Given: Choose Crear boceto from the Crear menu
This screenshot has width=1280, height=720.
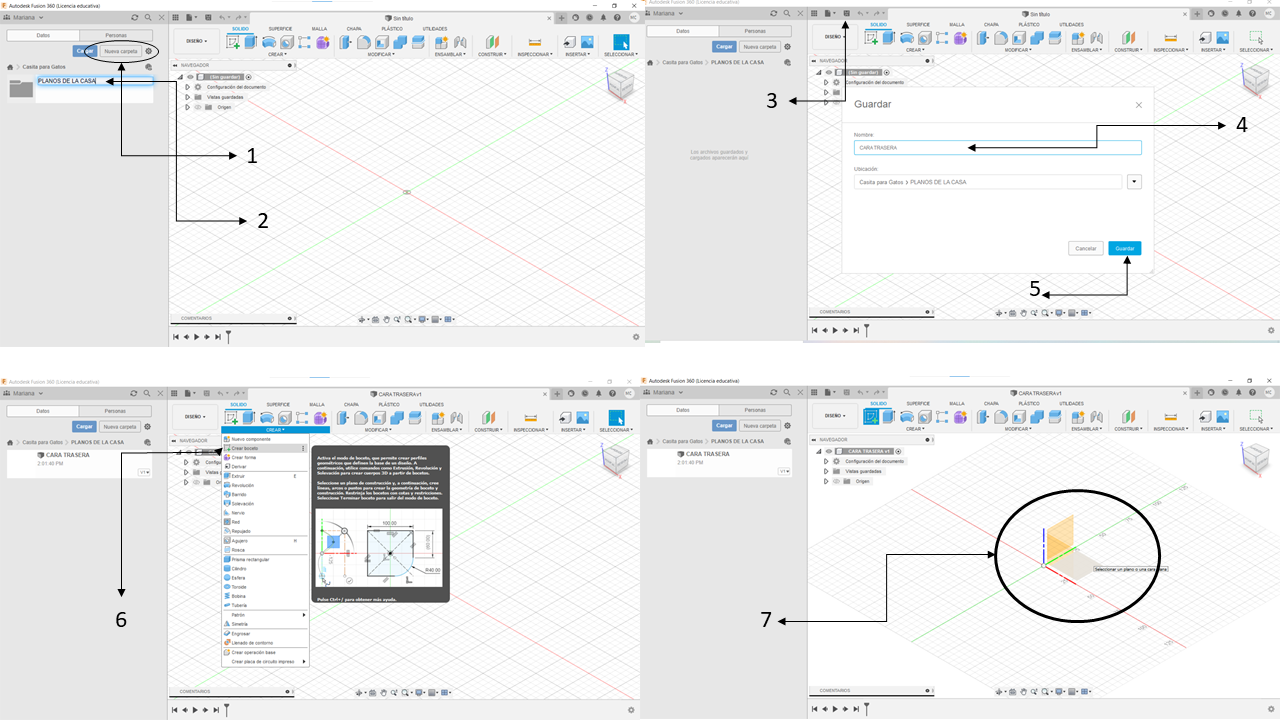Looking at the screenshot, I should click(x=264, y=448).
